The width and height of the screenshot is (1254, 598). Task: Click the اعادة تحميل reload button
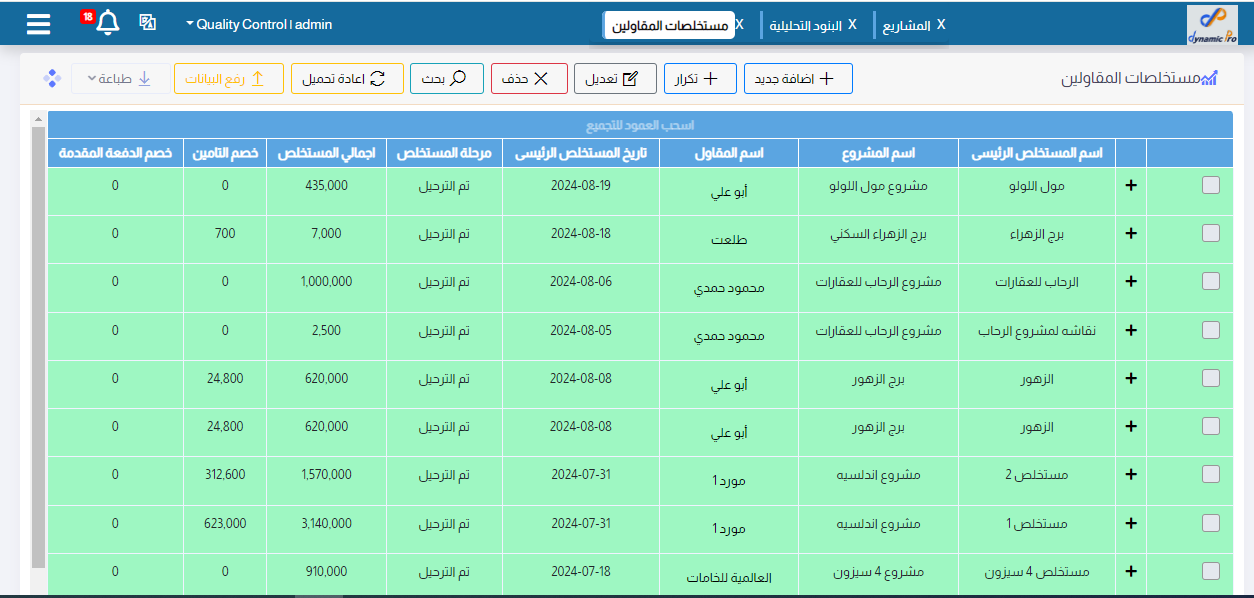click(x=347, y=78)
